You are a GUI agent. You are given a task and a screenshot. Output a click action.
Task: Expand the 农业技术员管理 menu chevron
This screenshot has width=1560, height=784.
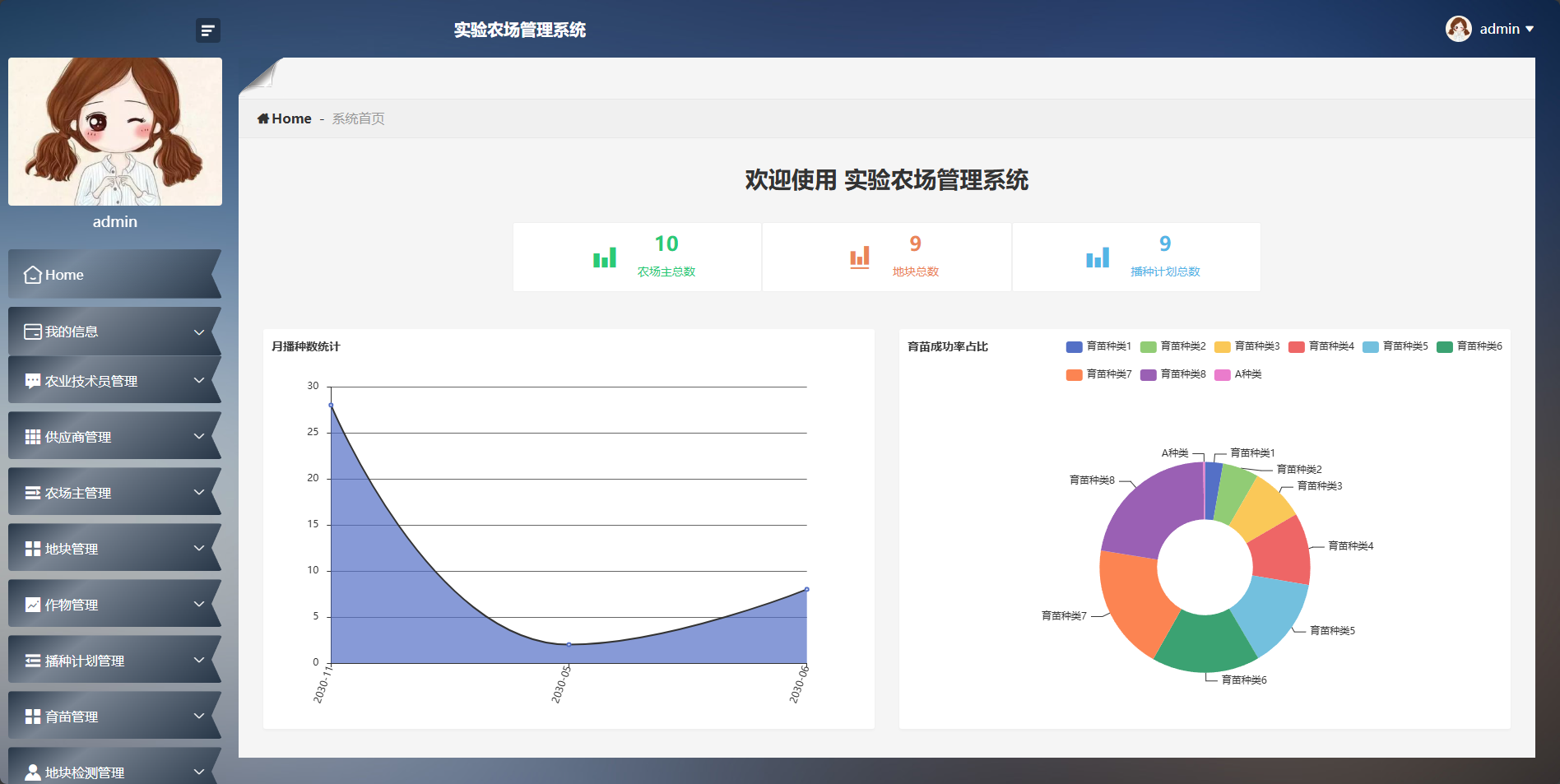click(199, 380)
